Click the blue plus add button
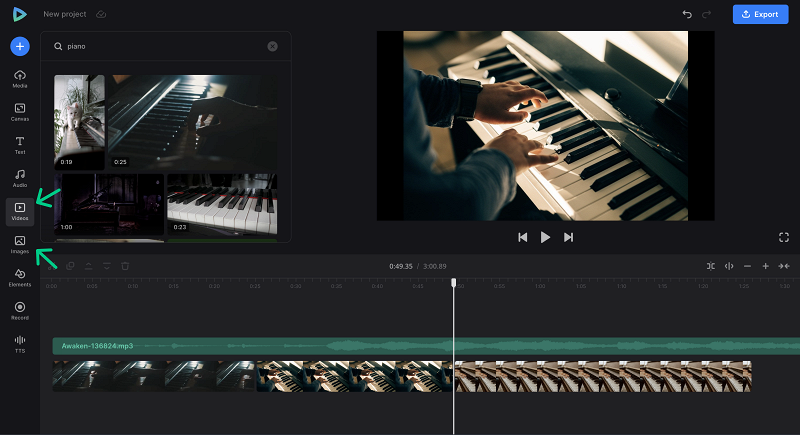The height and width of the screenshot is (435, 800). tap(20, 46)
